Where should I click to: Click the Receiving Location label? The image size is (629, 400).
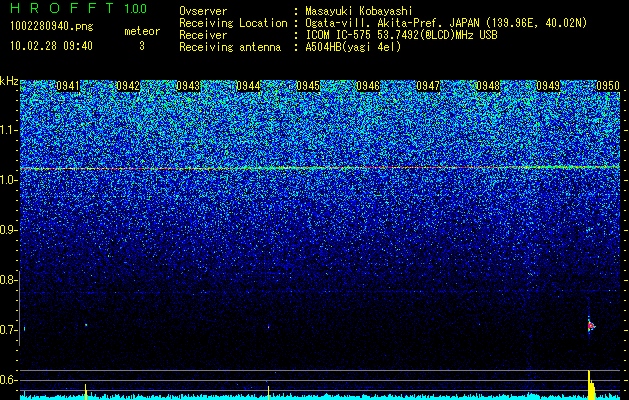tap(233, 23)
